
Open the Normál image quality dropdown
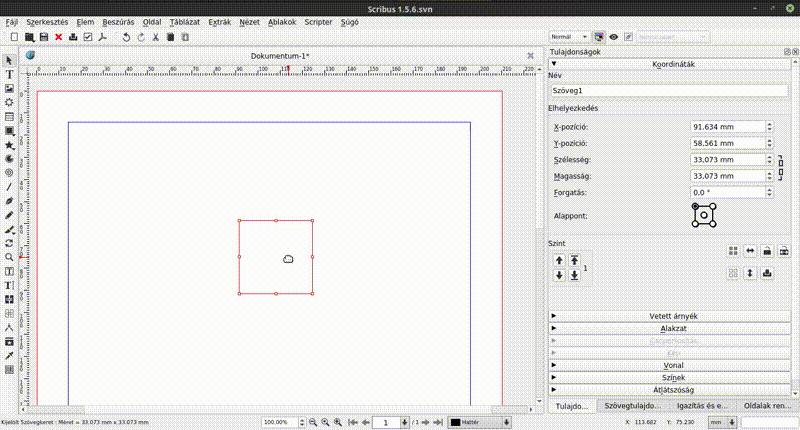569,37
